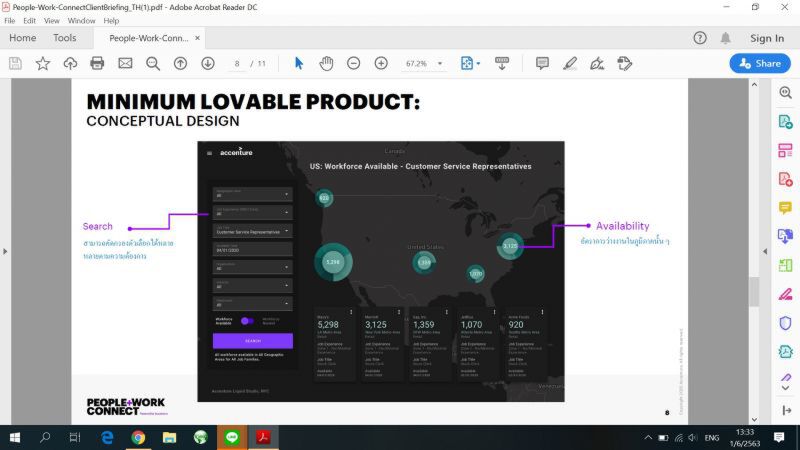
Task: Click the vertical scrollbar thumb
Action: 754,291
